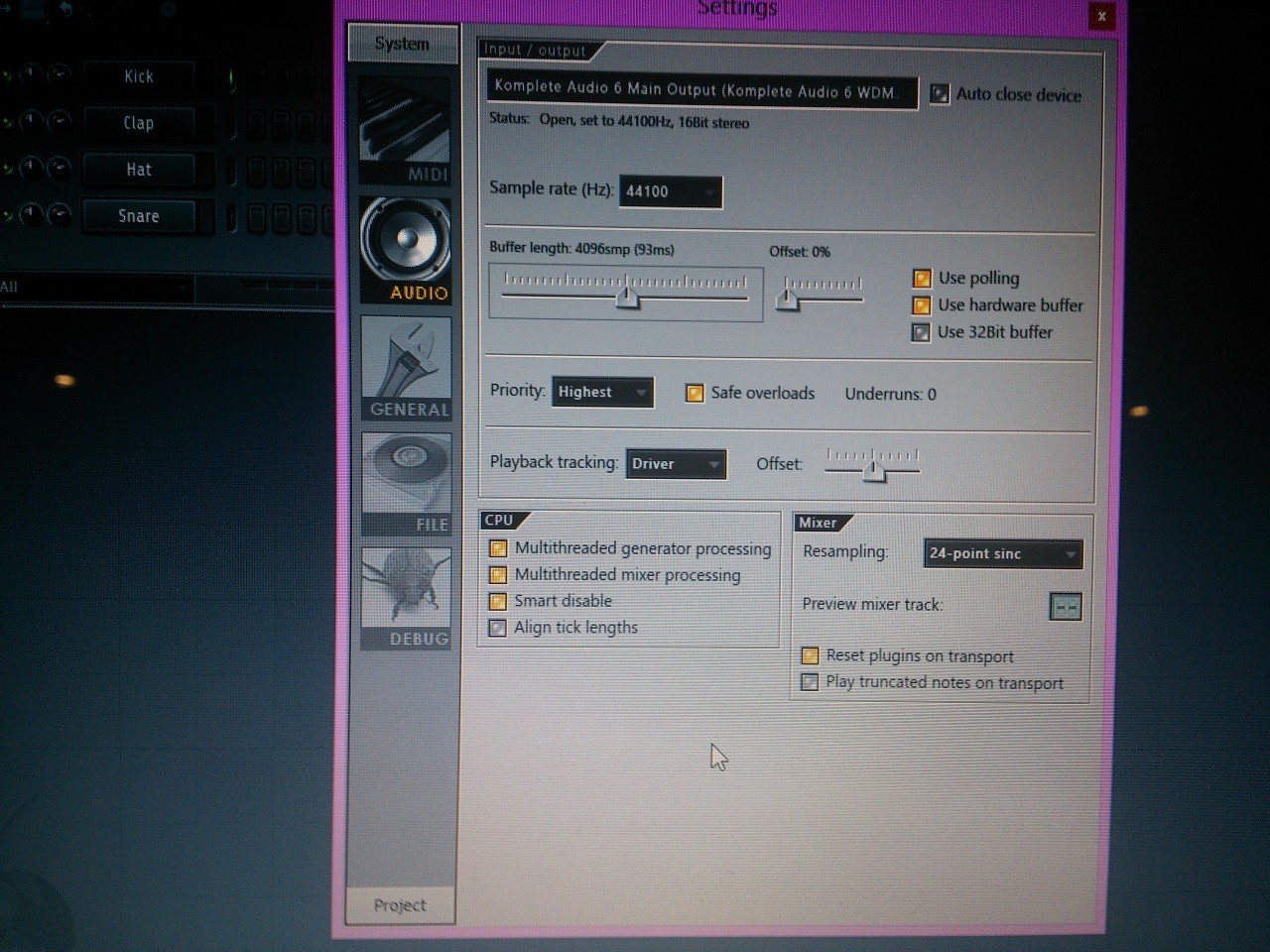
Task: Open the File settings page
Action: 407,484
